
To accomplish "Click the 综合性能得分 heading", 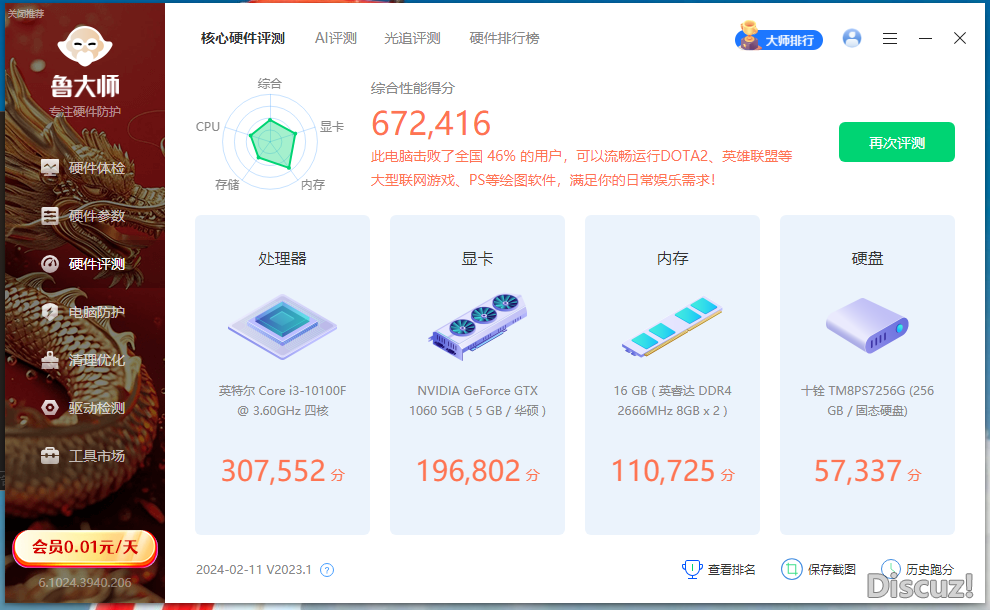I will [412, 88].
